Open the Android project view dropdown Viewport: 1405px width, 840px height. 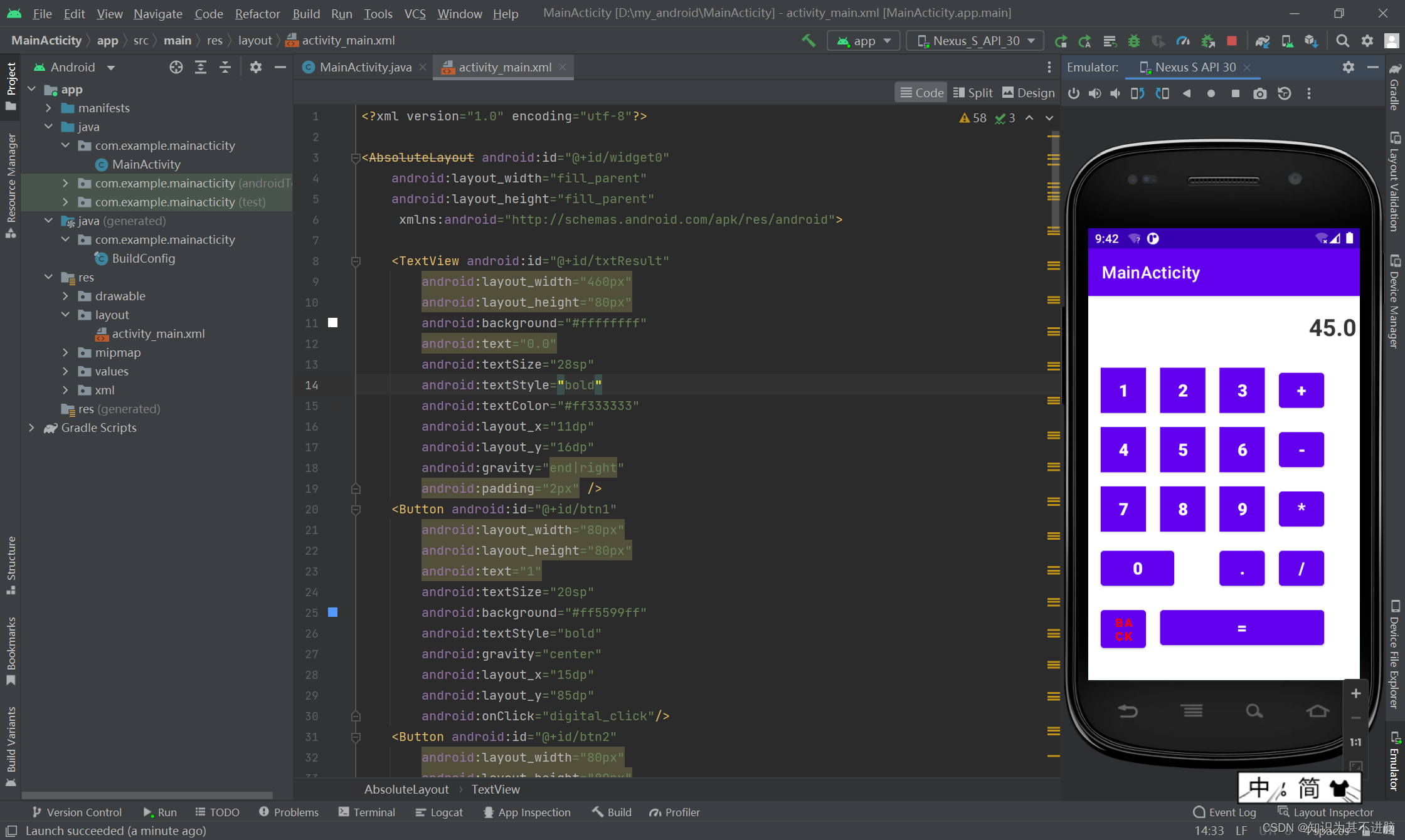tap(75, 67)
